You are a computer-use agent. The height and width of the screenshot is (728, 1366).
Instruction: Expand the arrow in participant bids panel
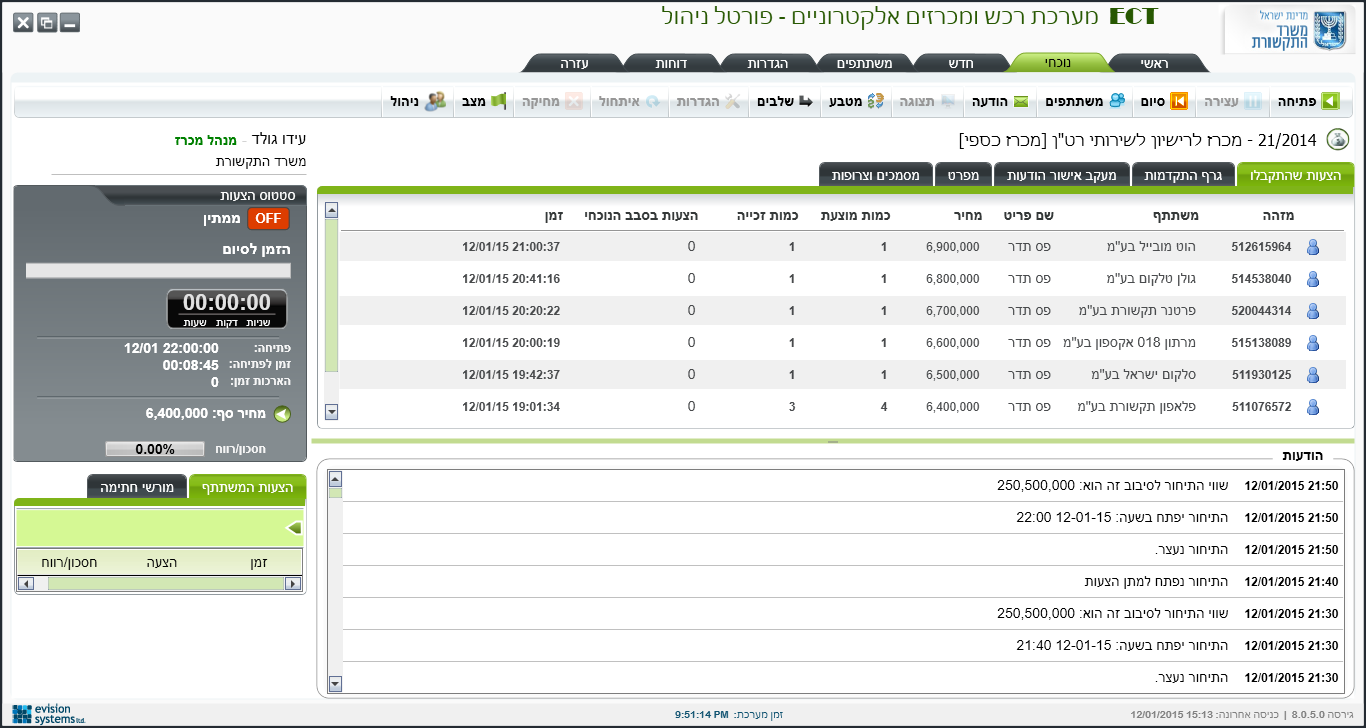click(294, 527)
